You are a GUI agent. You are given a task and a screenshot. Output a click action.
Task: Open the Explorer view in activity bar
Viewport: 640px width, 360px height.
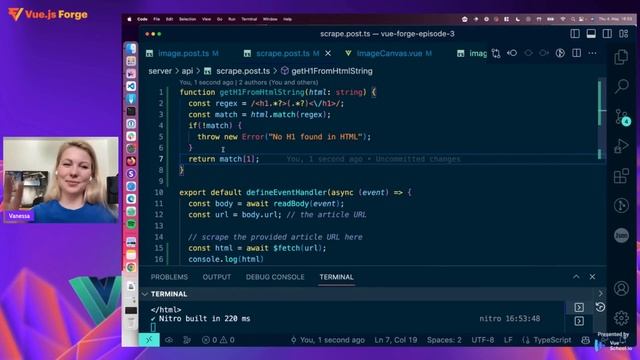[x=621, y=57]
